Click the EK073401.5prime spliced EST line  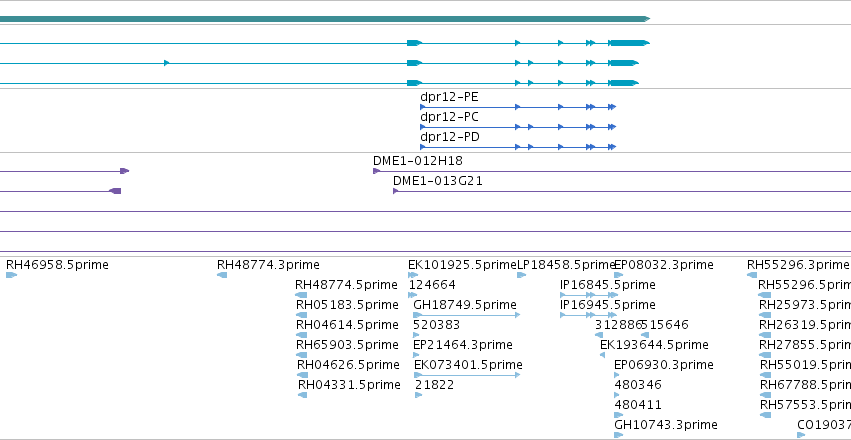tap(467, 375)
